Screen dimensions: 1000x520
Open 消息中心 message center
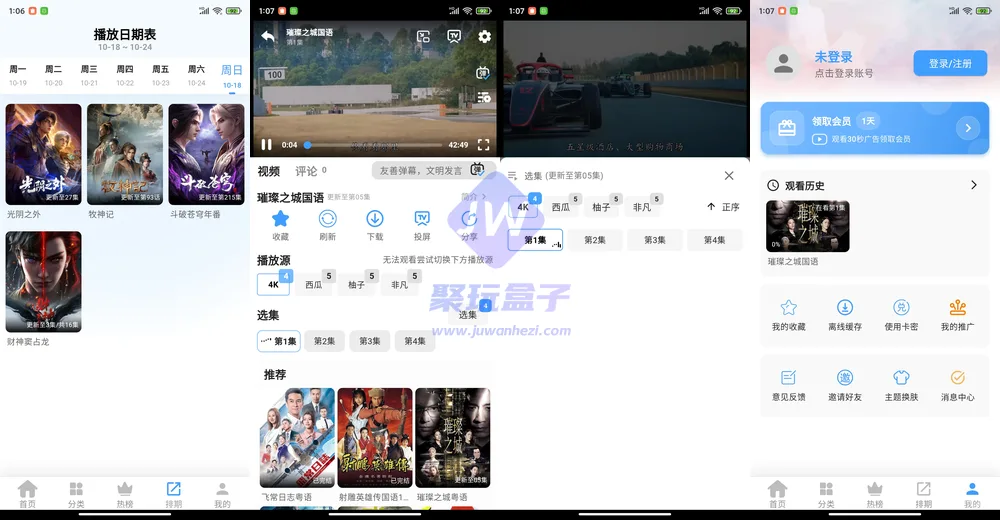(957, 385)
